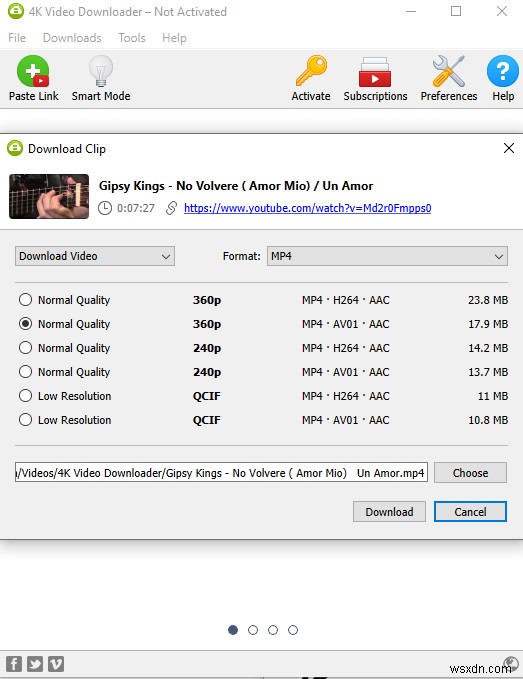This screenshot has height=679, width=523.
Task: Expand the Download Video dropdown
Action: [95, 256]
